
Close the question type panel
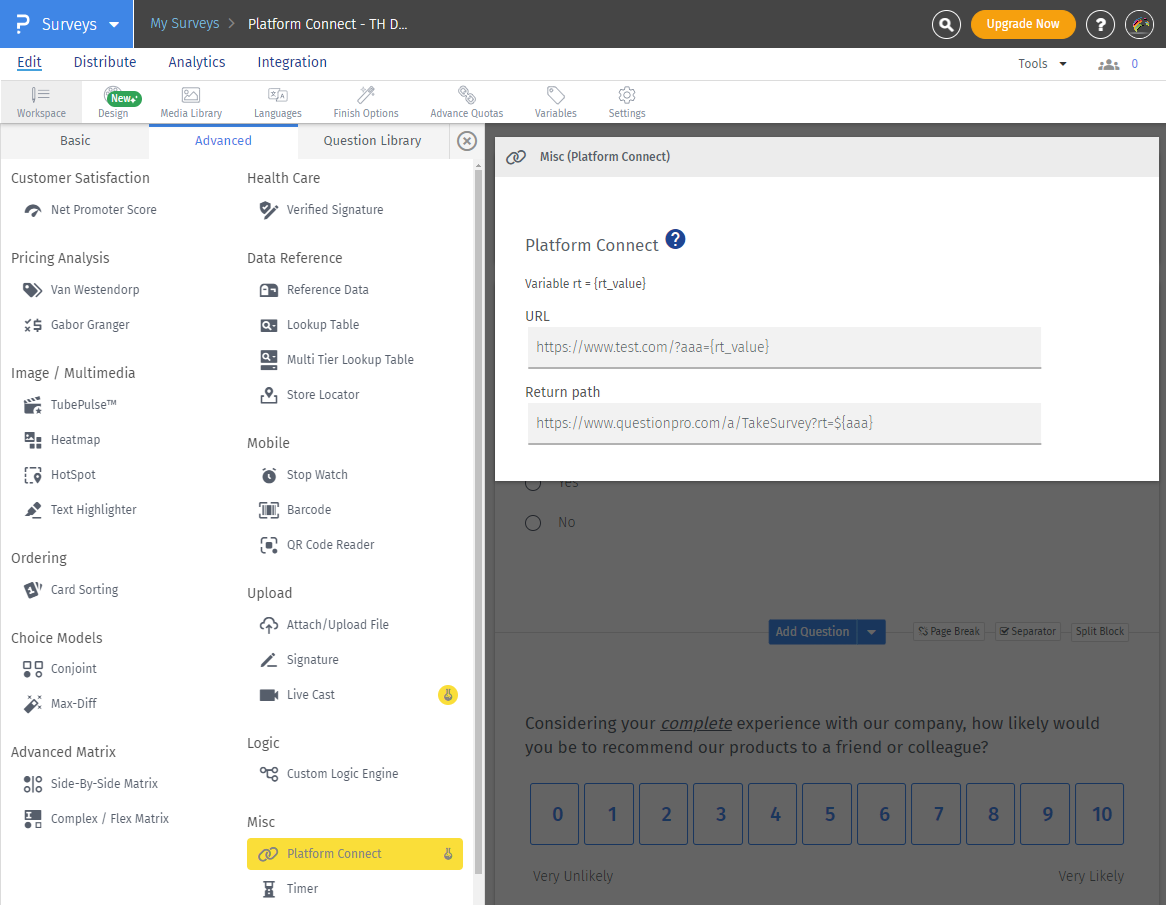466,141
